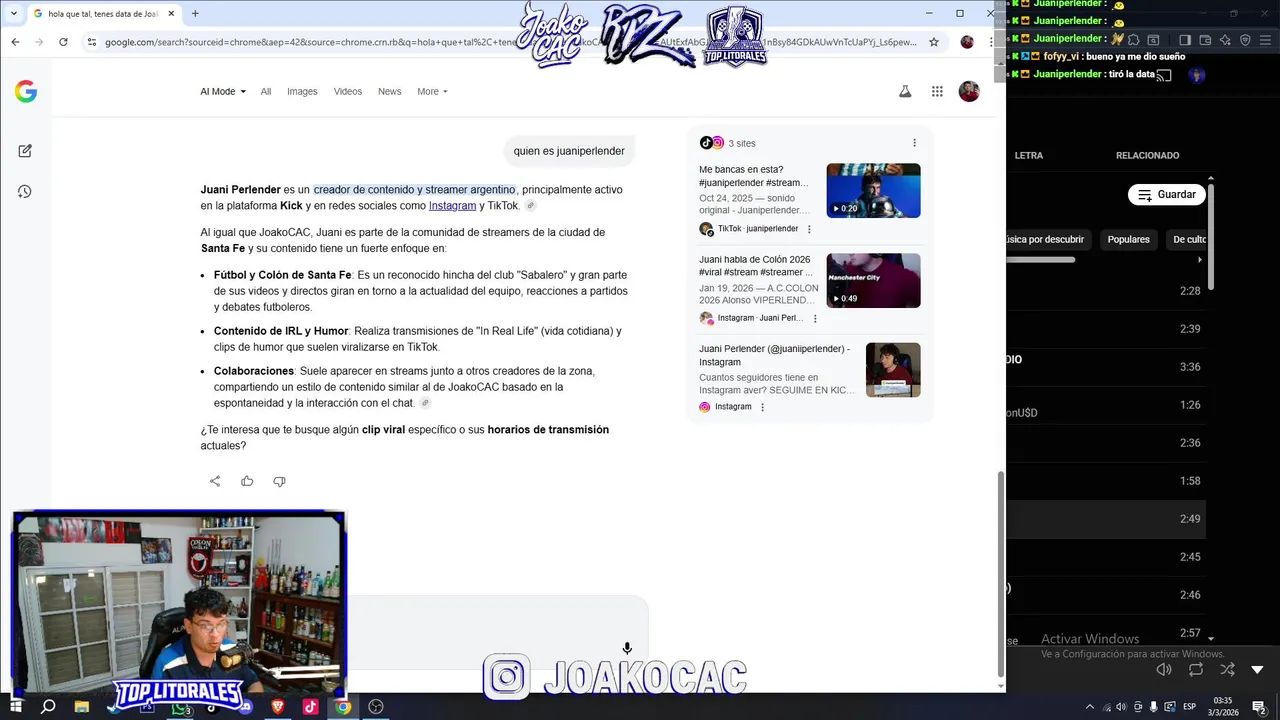Open the RELACIONADO tab in music player

click(1147, 155)
